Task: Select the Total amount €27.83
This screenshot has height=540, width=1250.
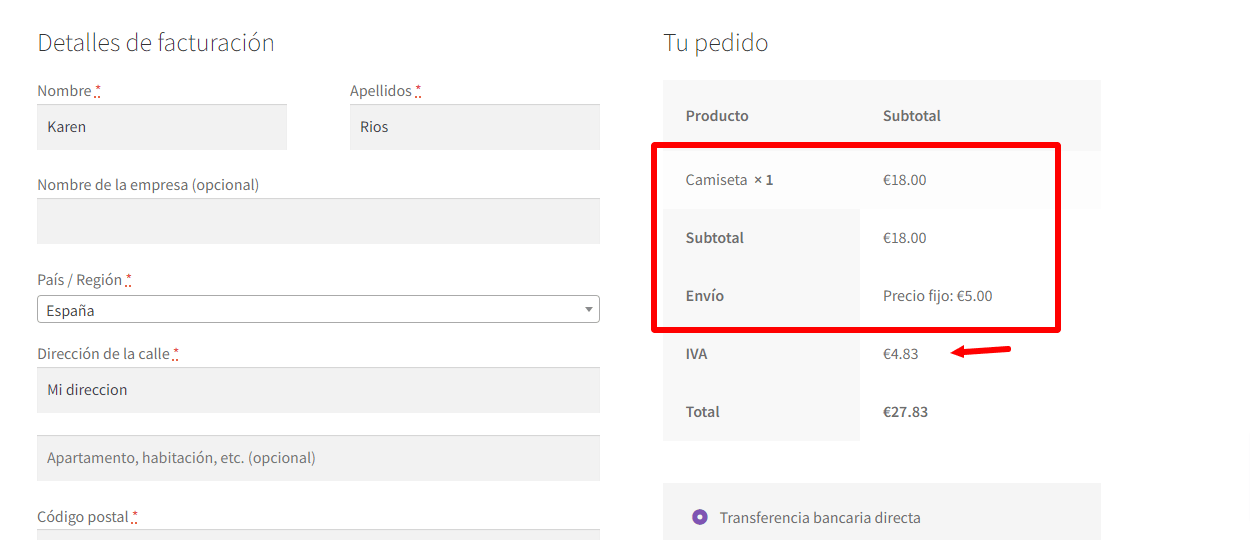Action: click(x=905, y=412)
